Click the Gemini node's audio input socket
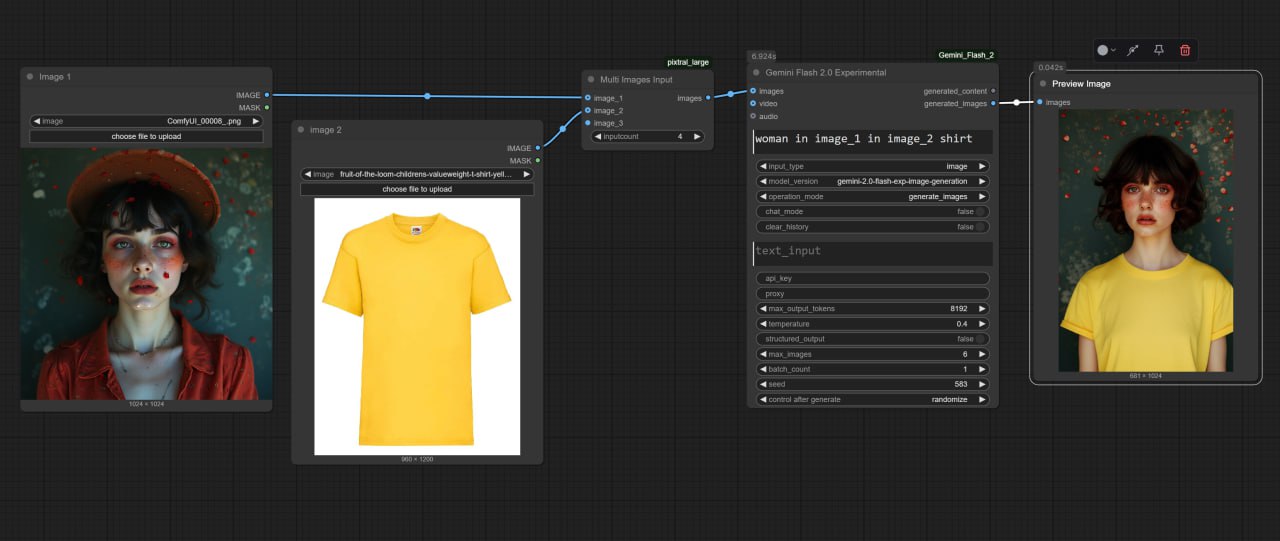 tap(753, 116)
